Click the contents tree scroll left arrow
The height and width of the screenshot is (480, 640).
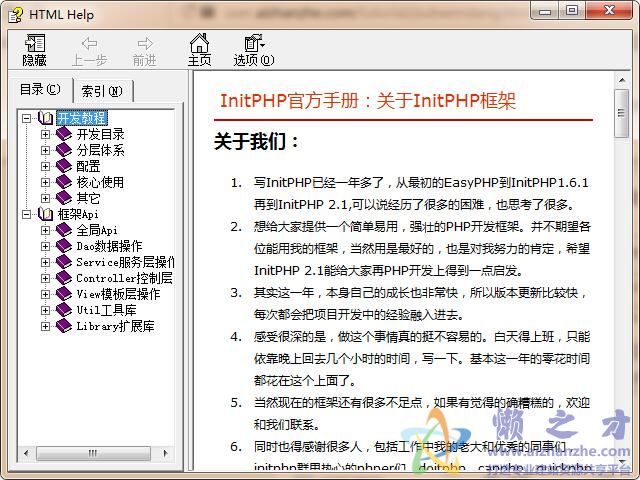[x=27, y=453]
